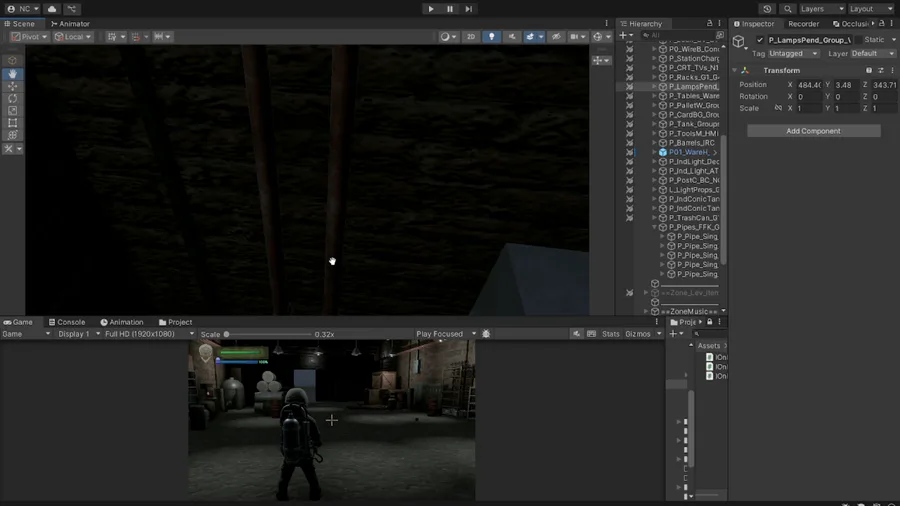
Task: Click the Add Component button
Action: 813,131
